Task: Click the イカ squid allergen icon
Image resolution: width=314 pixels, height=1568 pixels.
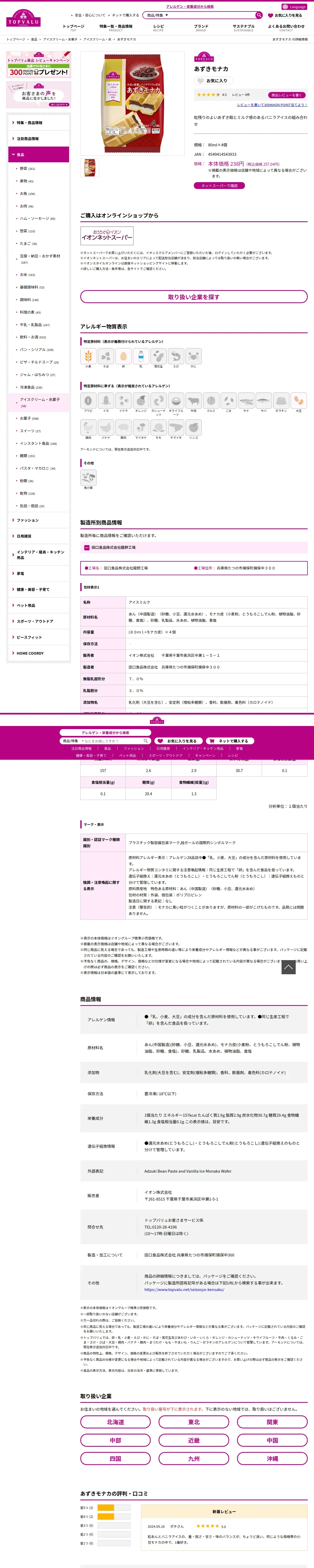Action: coord(105,401)
